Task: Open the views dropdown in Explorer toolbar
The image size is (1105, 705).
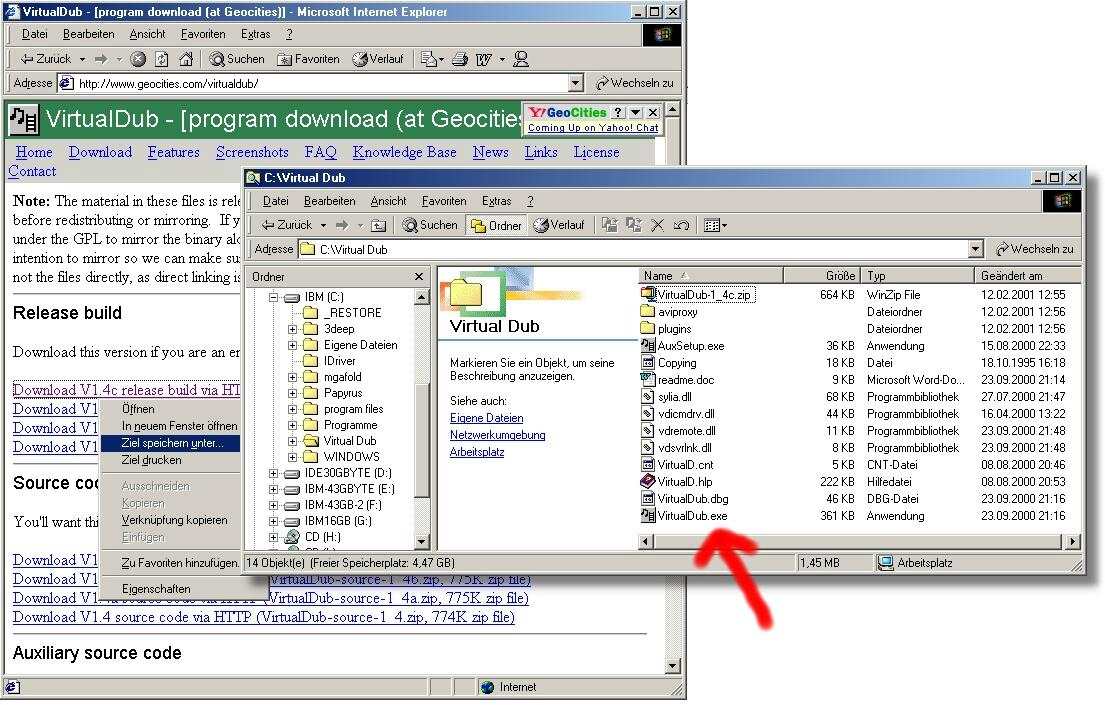Action: coord(714,225)
